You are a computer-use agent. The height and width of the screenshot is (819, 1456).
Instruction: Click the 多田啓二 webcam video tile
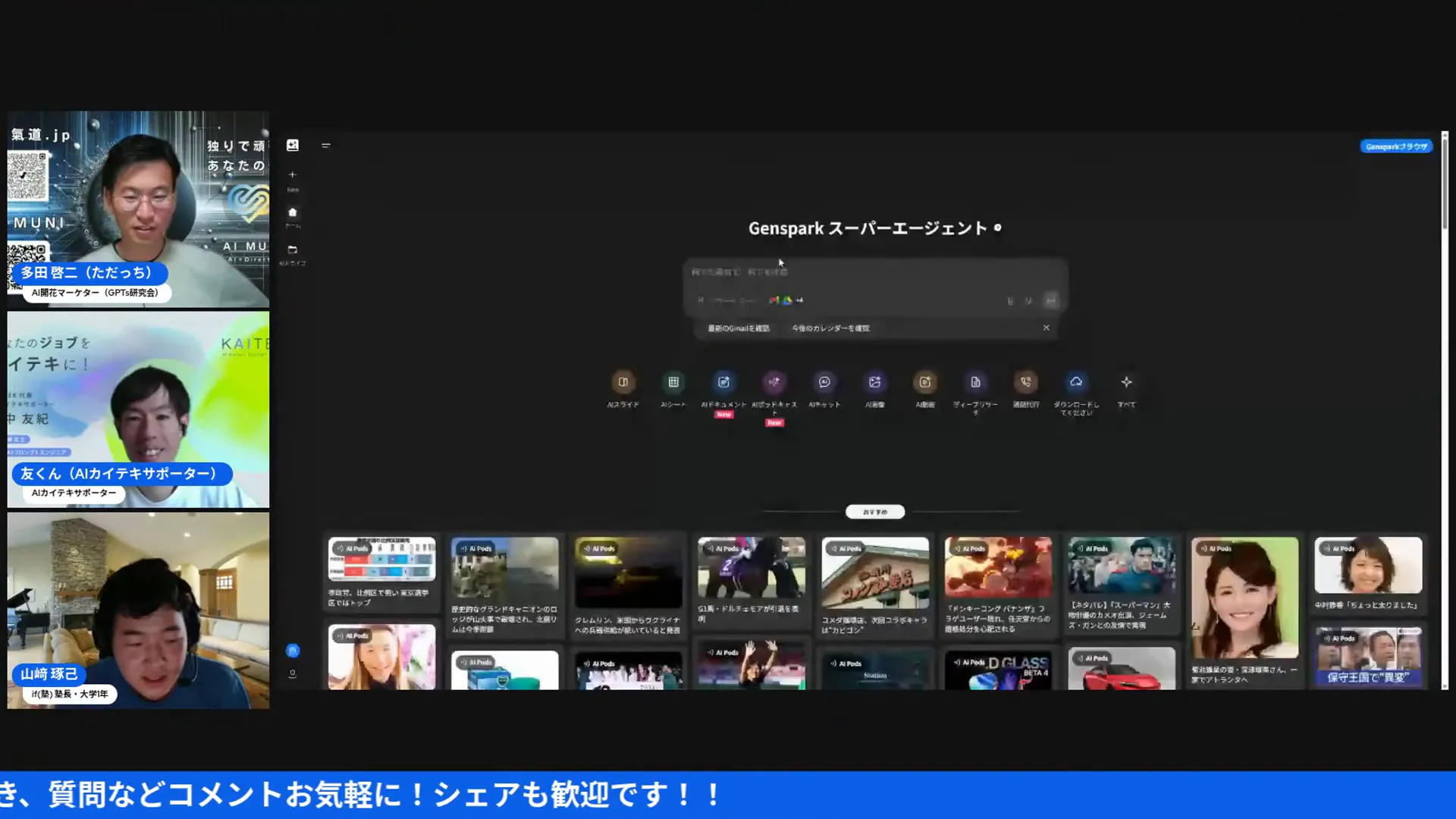[138, 209]
